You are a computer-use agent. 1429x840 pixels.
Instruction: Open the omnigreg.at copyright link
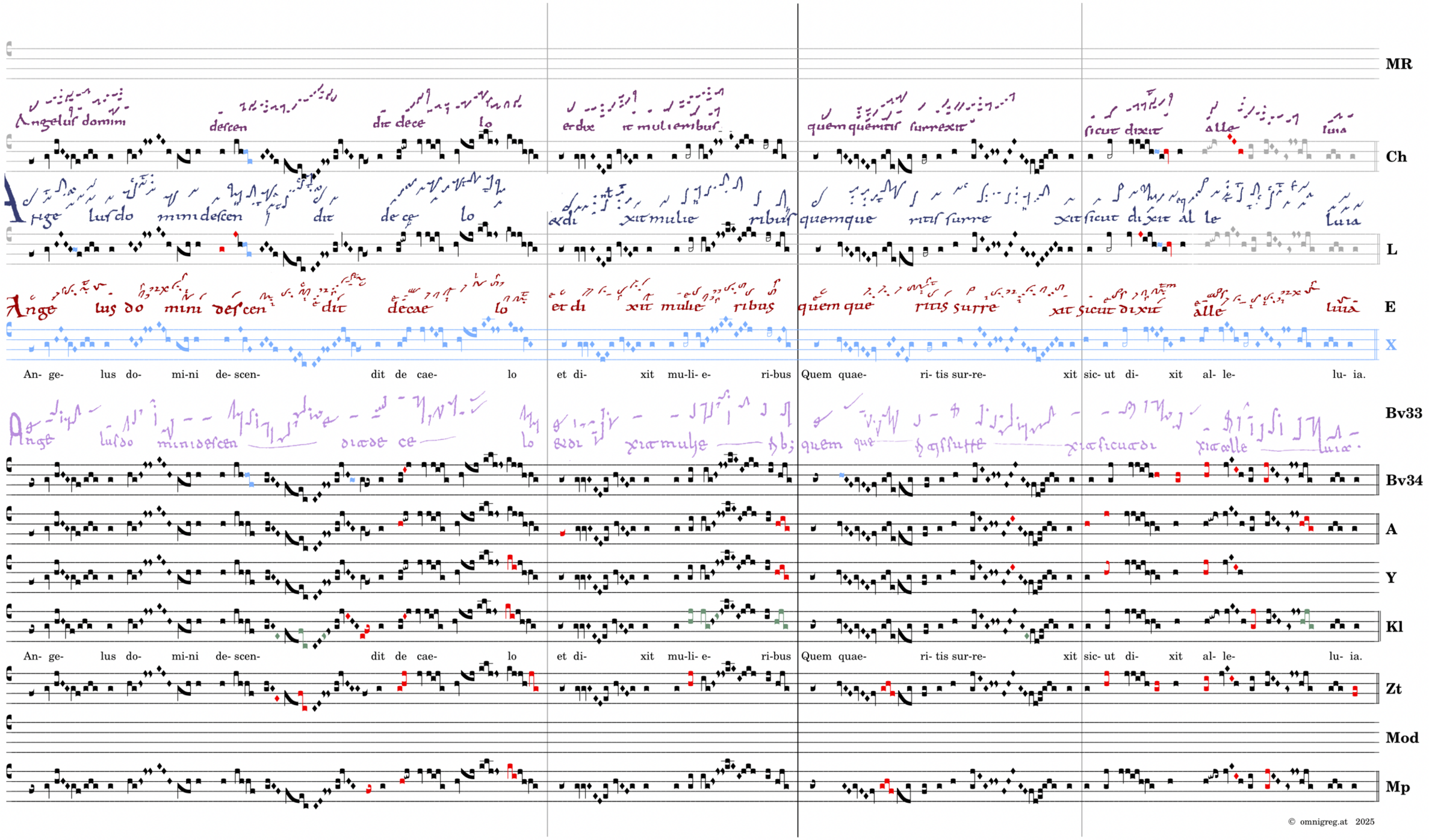[x=1323, y=822]
